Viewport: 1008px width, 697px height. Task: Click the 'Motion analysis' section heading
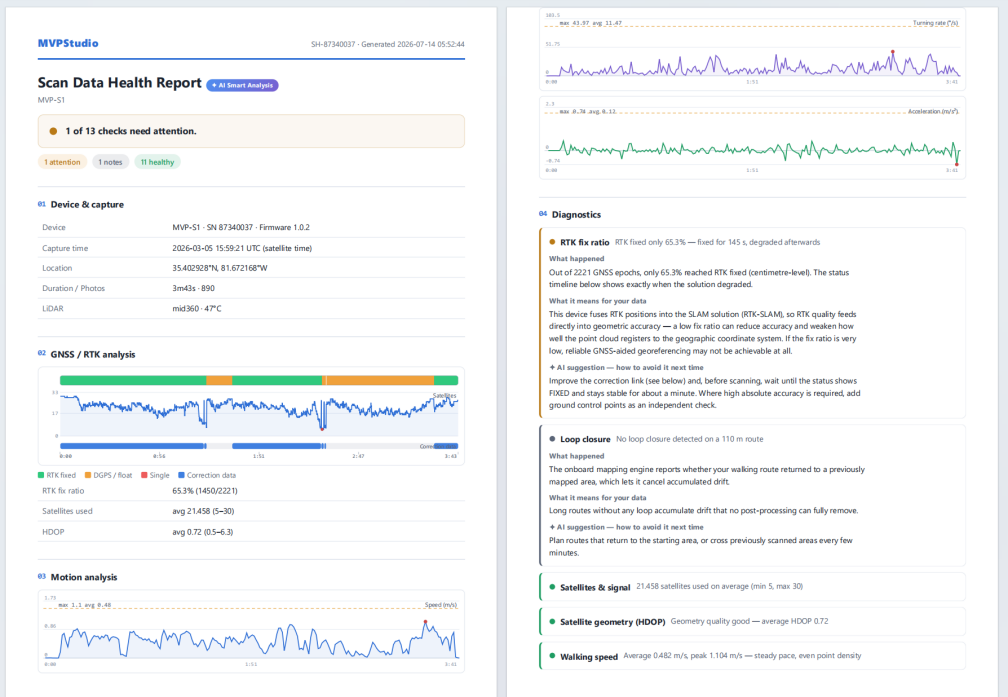pos(84,577)
